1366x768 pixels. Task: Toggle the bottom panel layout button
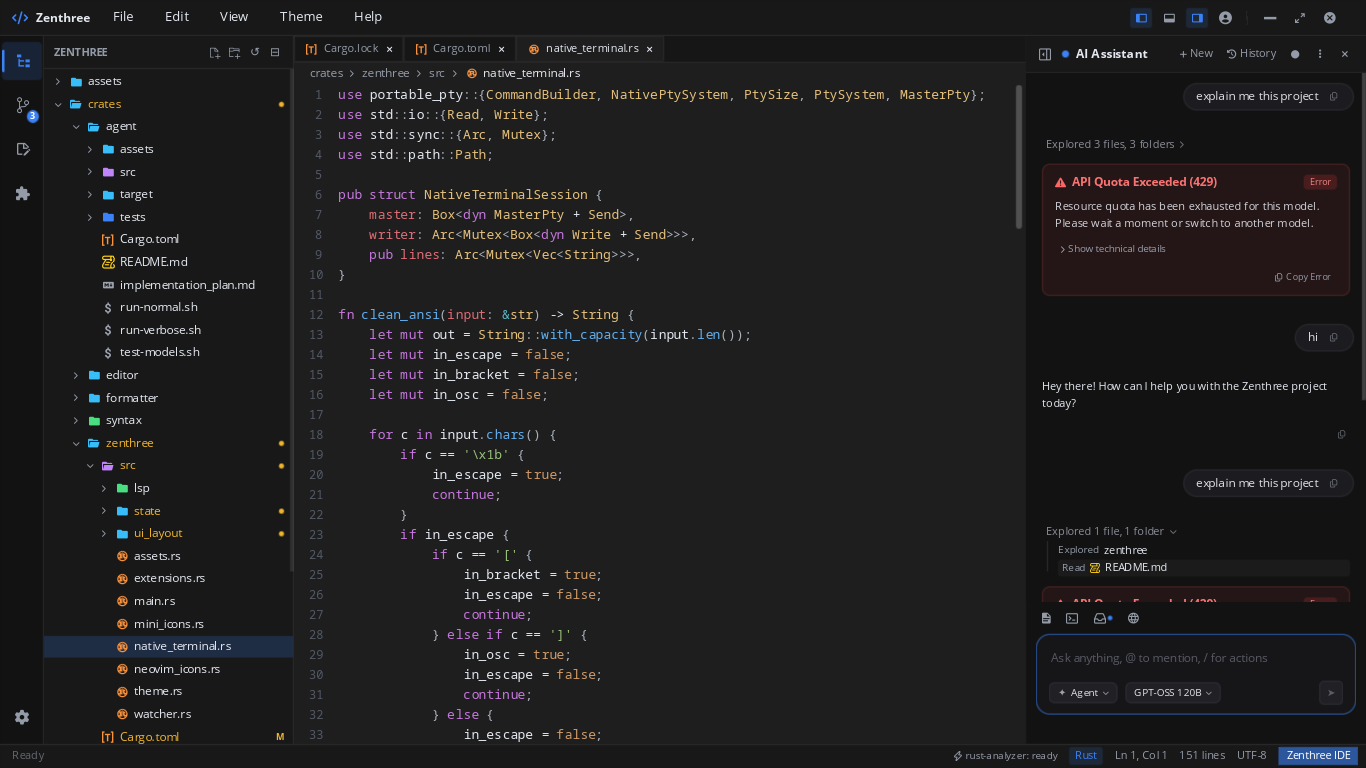pyautogui.click(x=1169, y=17)
